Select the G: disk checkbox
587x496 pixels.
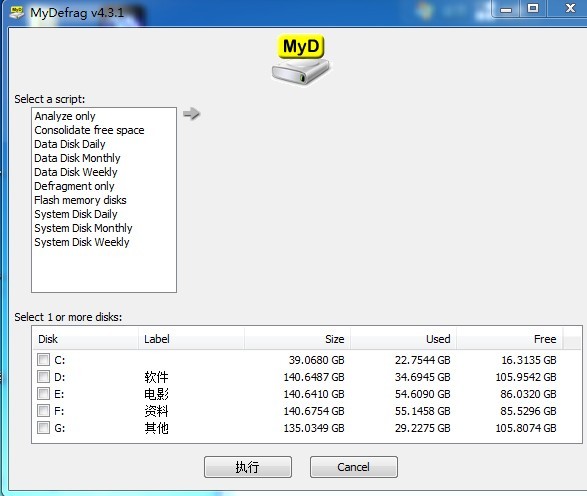pyautogui.click(x=43, y=427)
